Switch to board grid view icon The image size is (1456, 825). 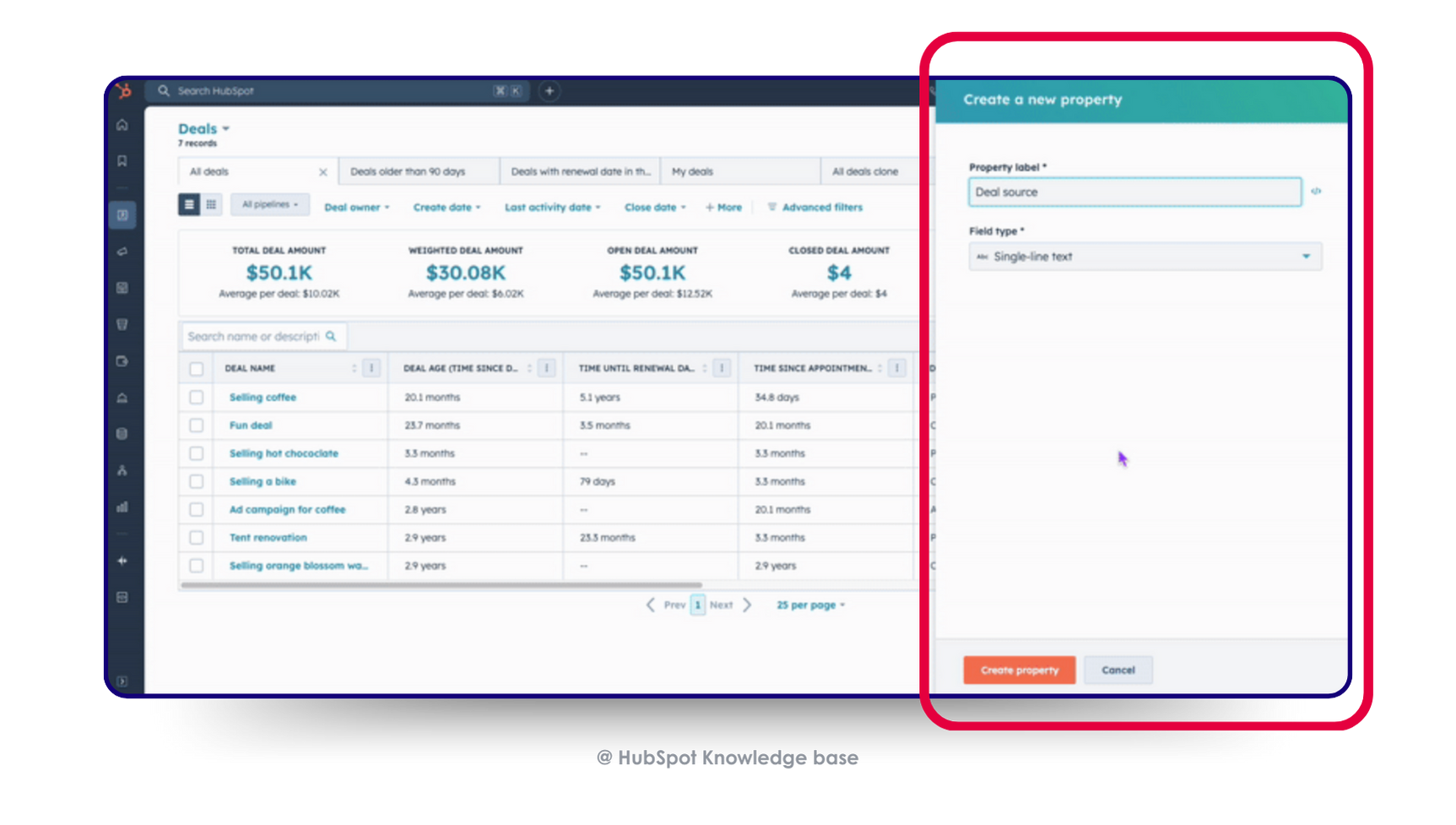pos(211,204)
